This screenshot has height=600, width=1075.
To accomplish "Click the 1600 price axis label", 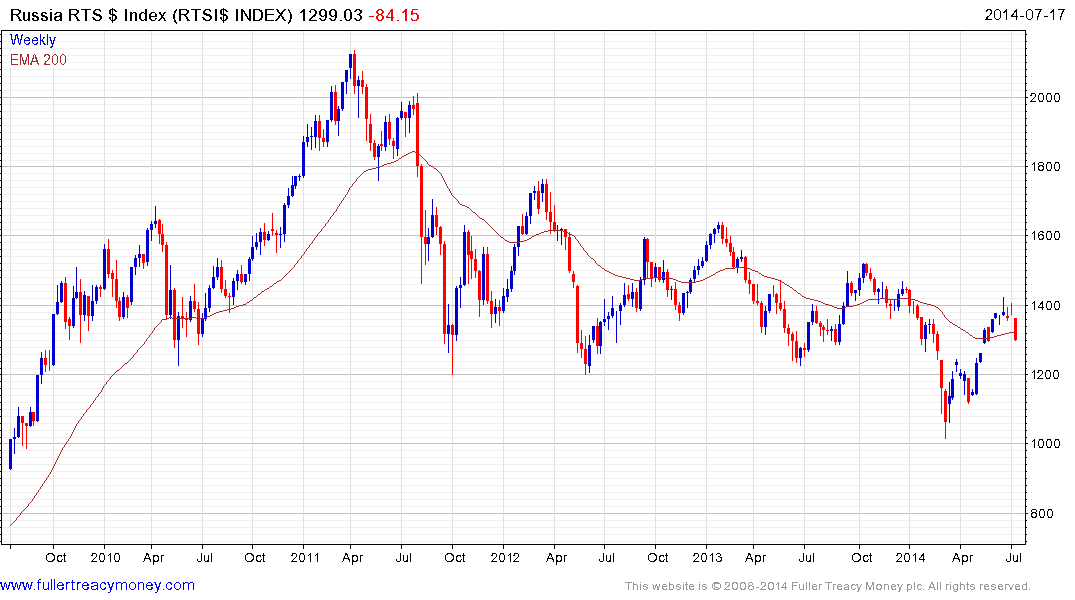I will pyautogui.click(x=1046, y=236).
